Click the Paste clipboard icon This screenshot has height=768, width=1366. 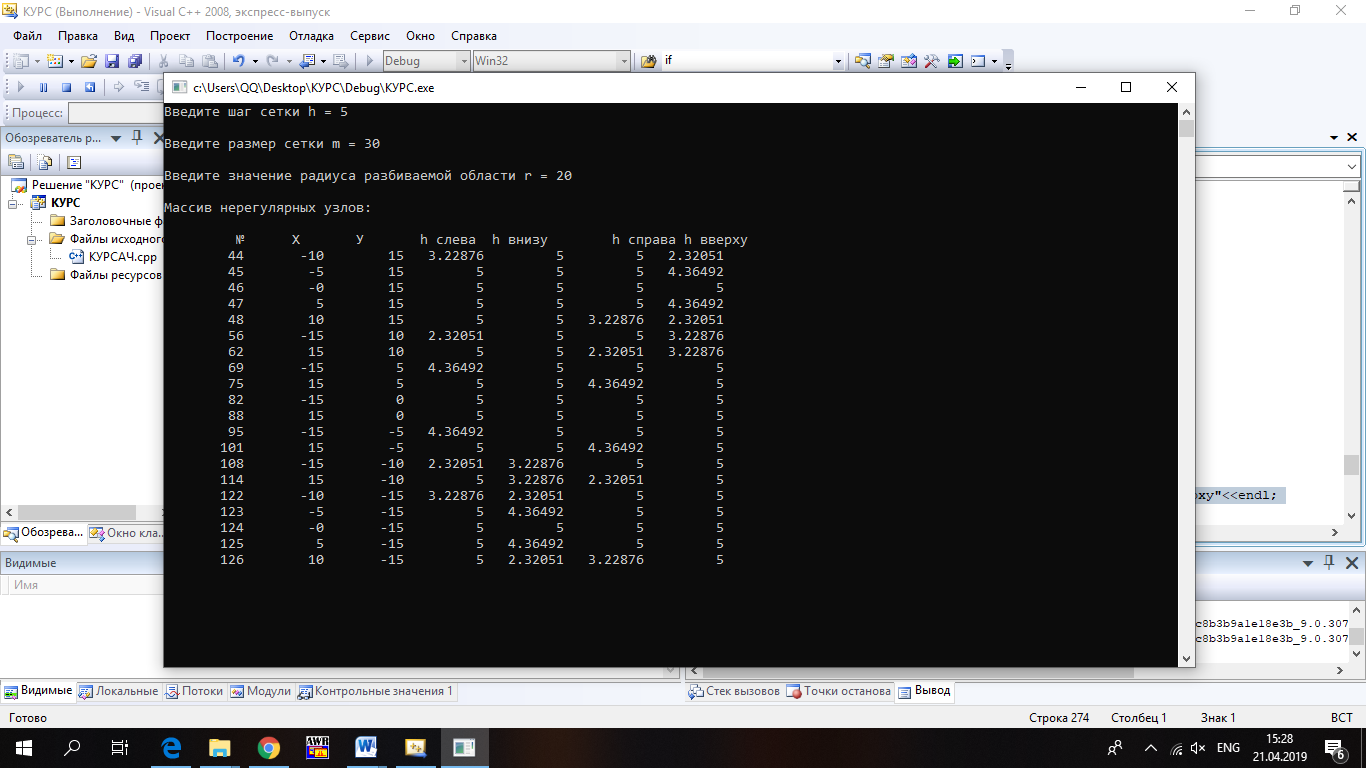tap(209, 61)
